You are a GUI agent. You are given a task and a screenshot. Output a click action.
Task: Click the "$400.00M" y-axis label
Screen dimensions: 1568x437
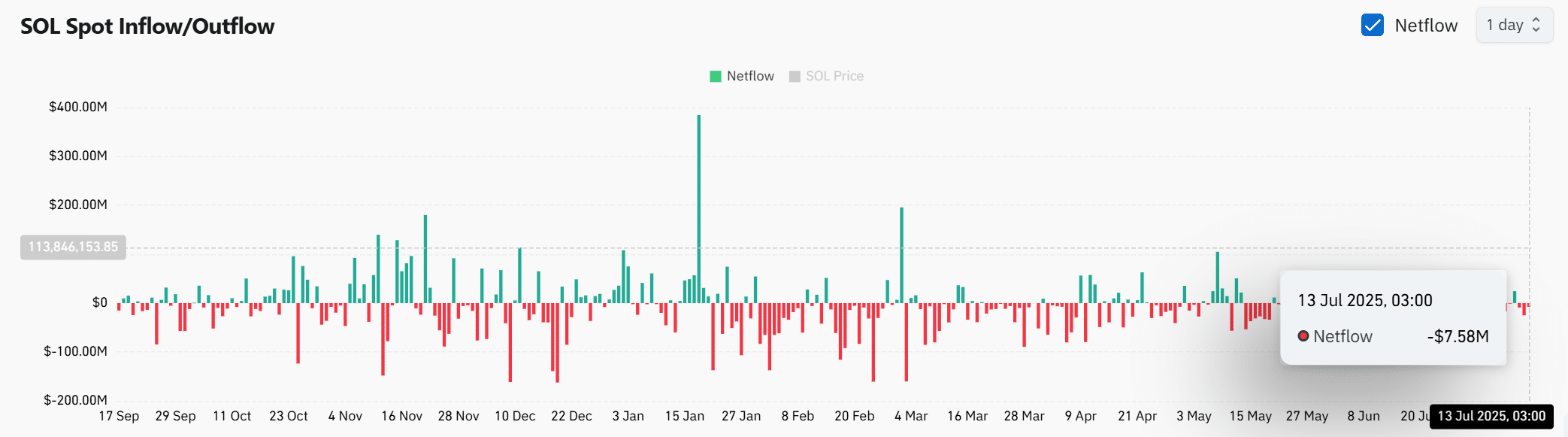[78, 107]
